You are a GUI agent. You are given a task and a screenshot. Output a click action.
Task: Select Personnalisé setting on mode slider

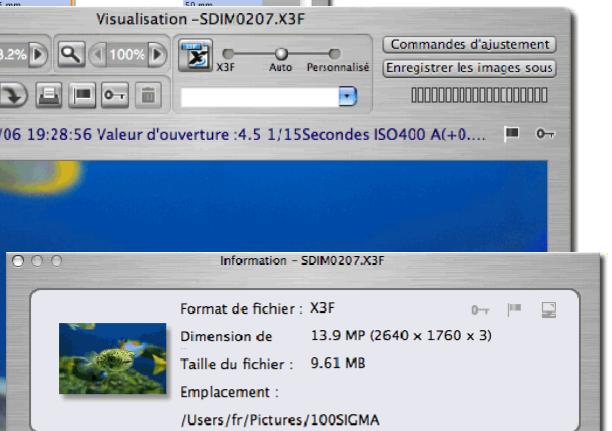334,53
